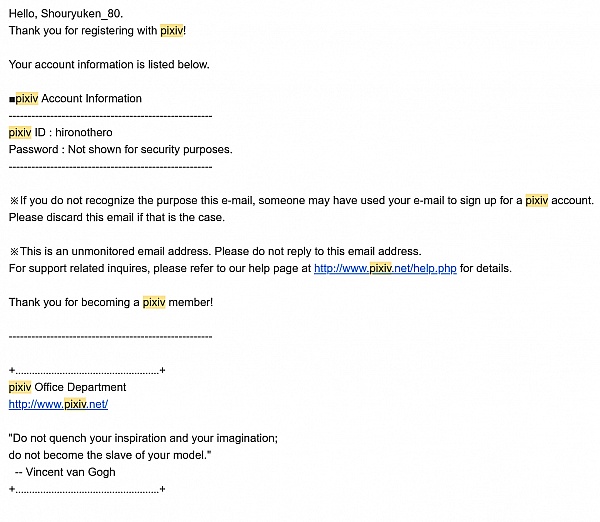Click the Password not shown line
Viewport: 600px width, 522px height.
point(121,149)
